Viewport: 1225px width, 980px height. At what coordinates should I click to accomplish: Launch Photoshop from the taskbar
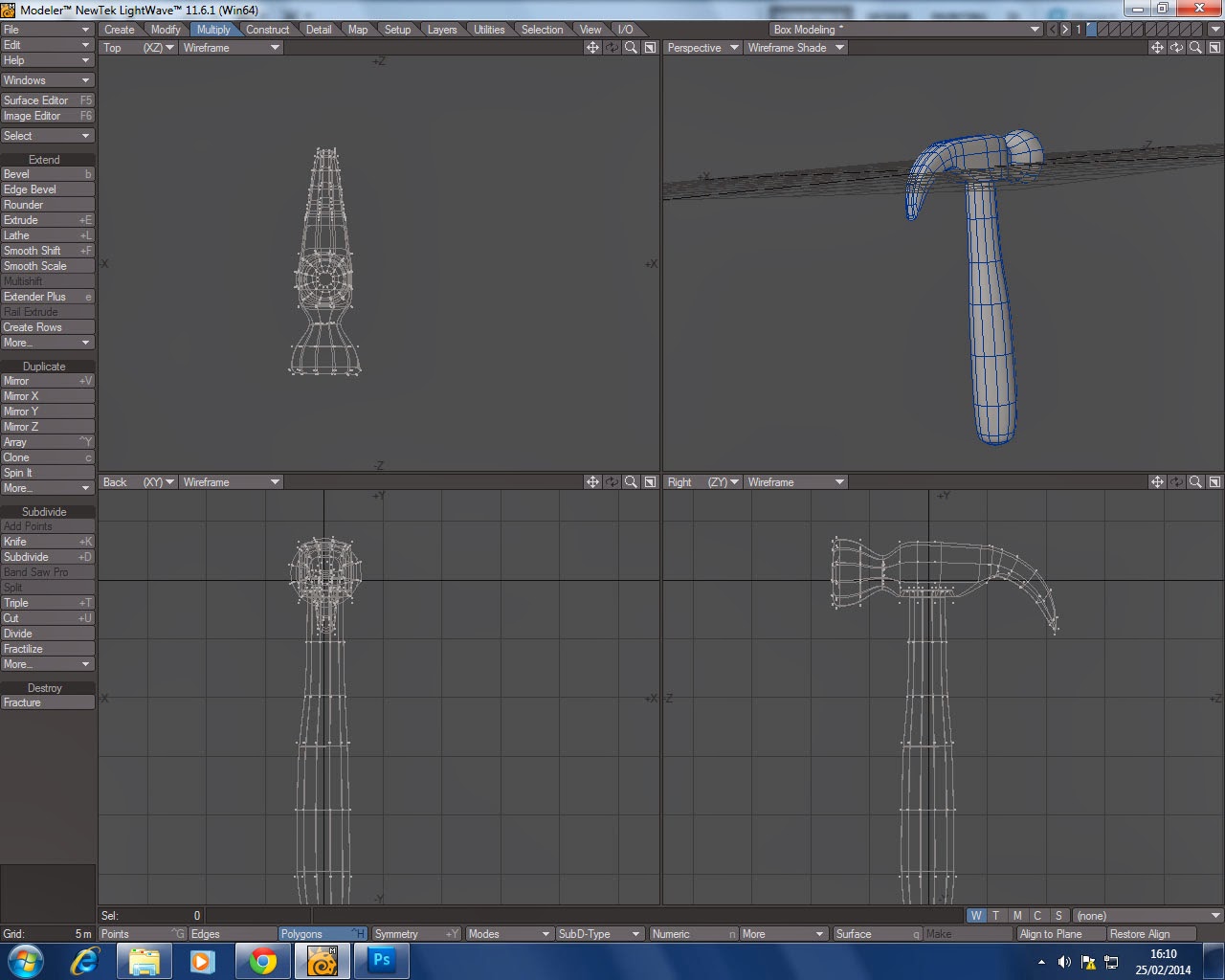[x=381, y=960]
